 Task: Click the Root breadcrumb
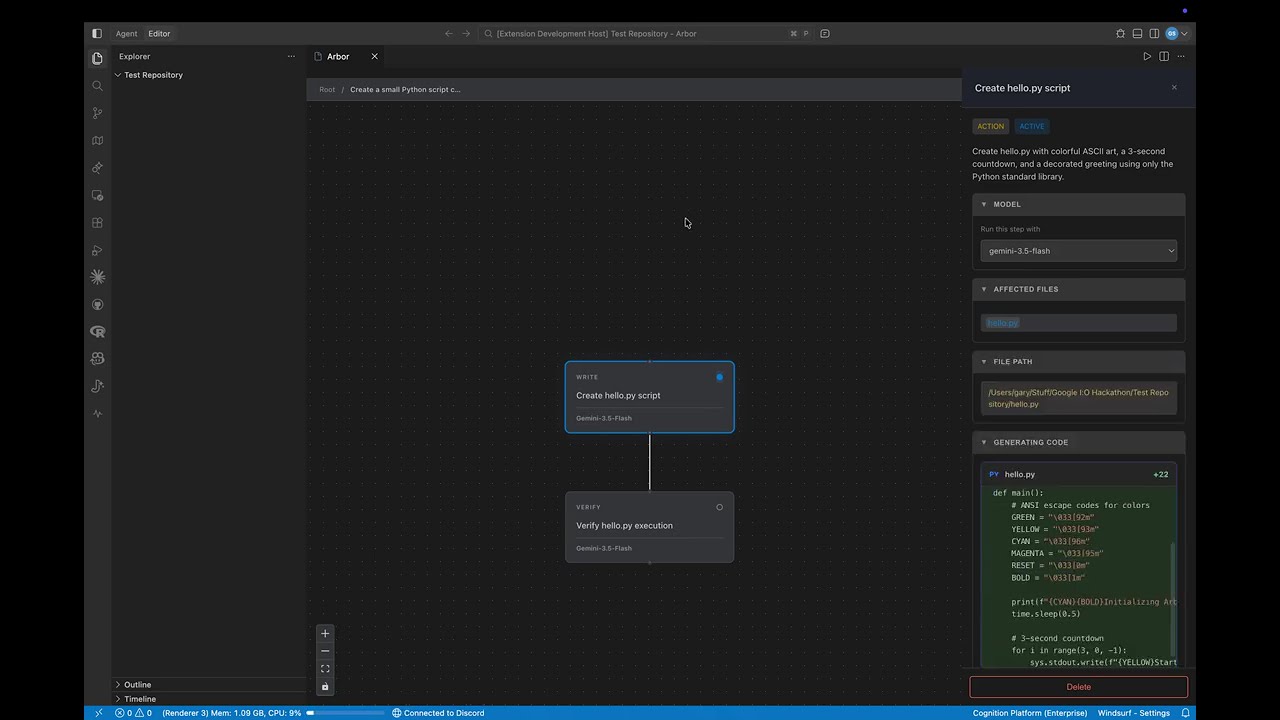[327, 89]
